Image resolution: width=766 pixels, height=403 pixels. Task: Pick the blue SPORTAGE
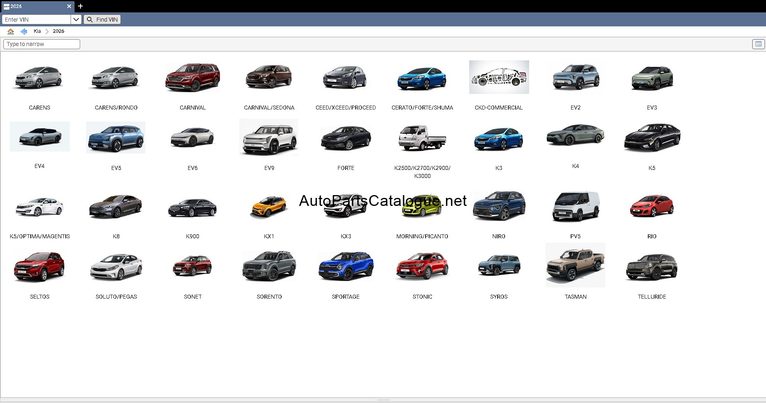click(345, 266)
